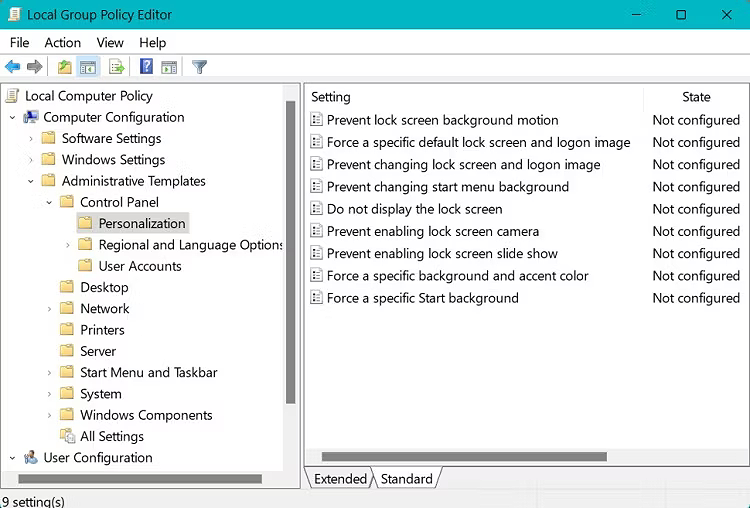Collapse the Administrative Templates node
The width and height of the screenshot is (750, 508).
pyautogui.click(x=31, y=181)
